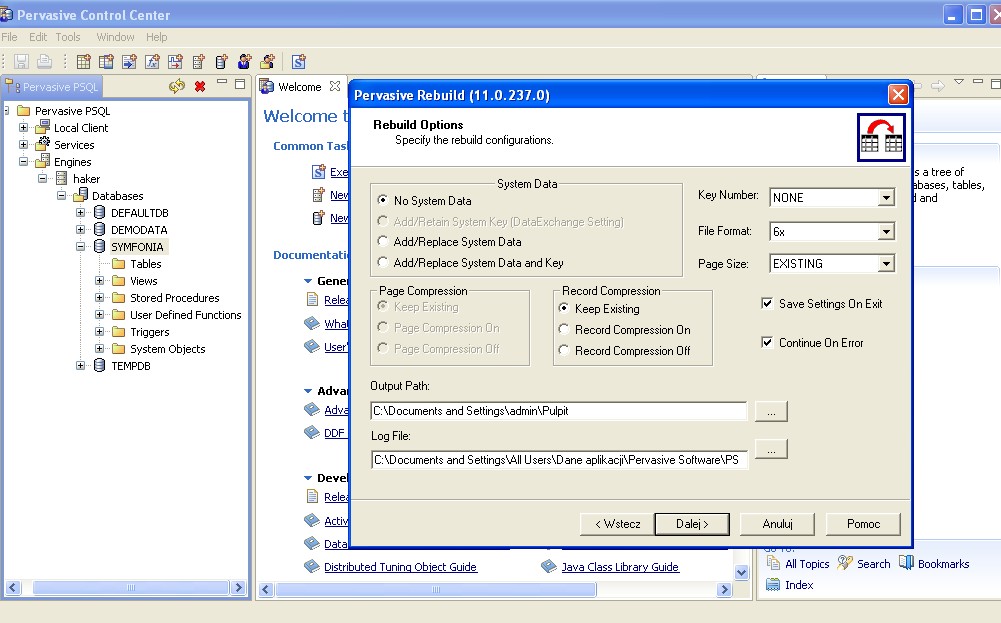The width and height of the screenshot is (1001, 623).
Task: Click the Print toolbar icon
Action: [44, 61]
